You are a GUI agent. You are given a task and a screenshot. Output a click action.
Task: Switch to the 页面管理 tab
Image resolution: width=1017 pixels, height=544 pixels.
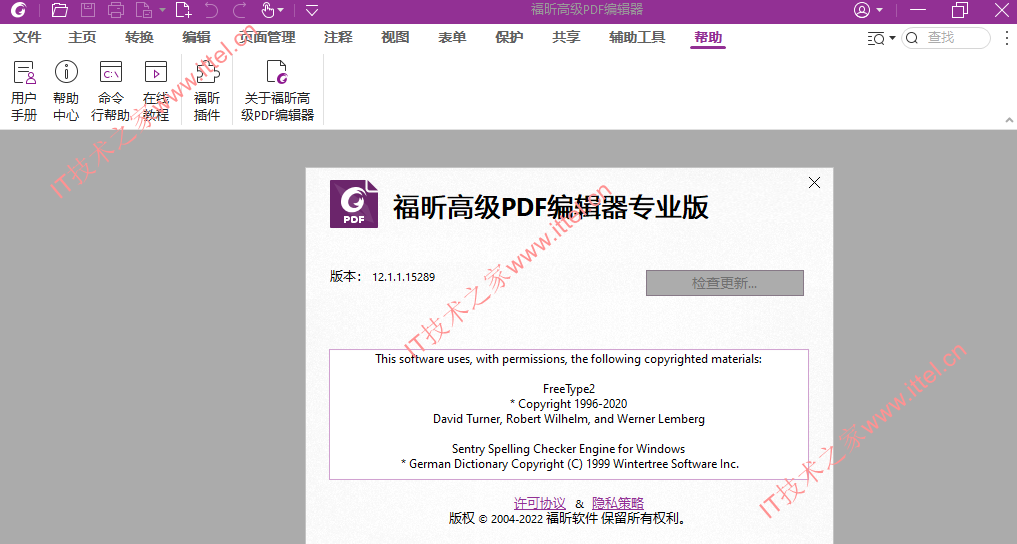point(267,38)
